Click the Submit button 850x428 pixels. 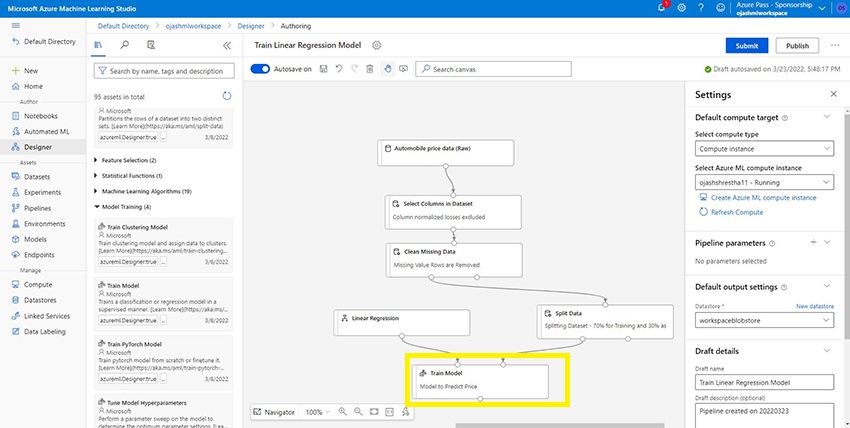(747, 46)
